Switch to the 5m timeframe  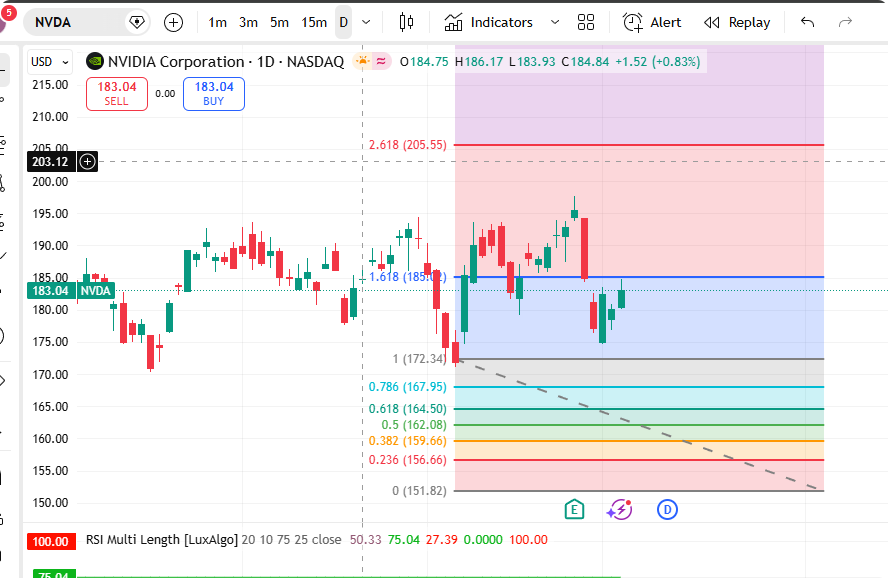tap(279, 23)
